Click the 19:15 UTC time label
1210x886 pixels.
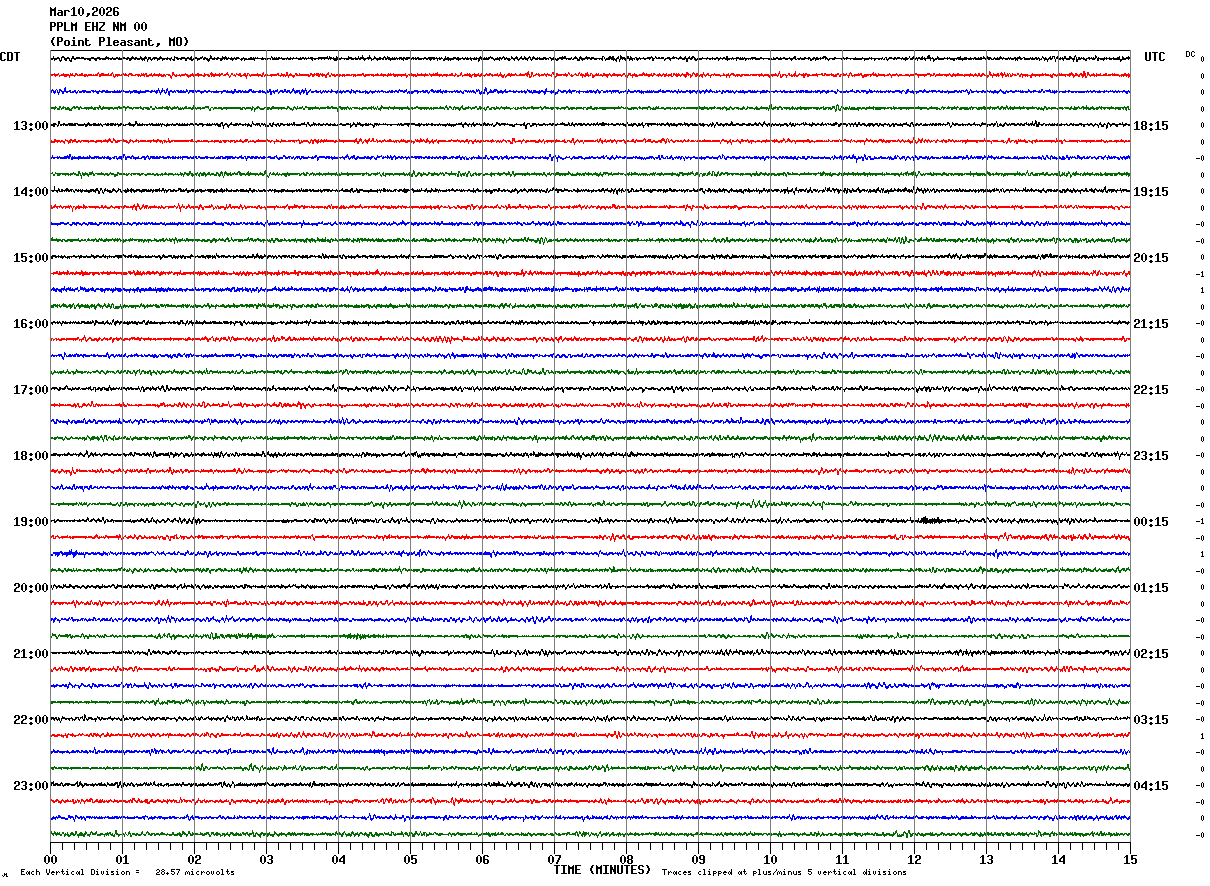pyautogui.click(x=1151, y=192)
